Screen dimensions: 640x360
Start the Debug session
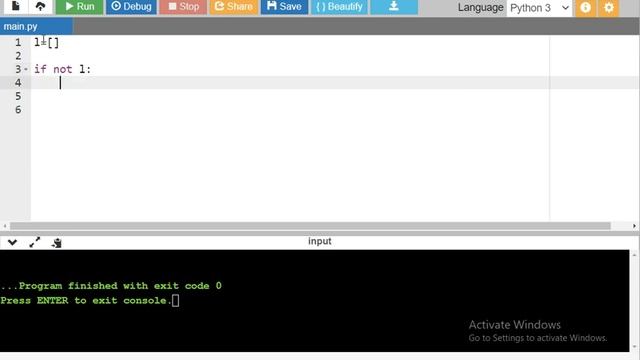[x=131, y=7]
